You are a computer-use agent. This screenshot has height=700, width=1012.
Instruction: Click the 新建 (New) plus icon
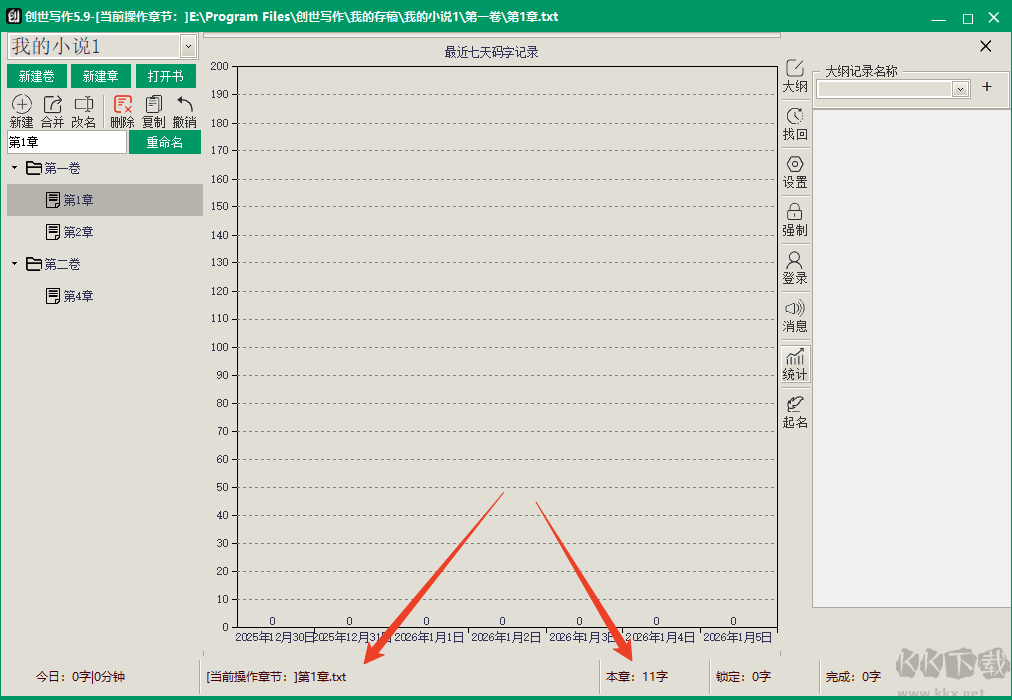pos(21,105)
